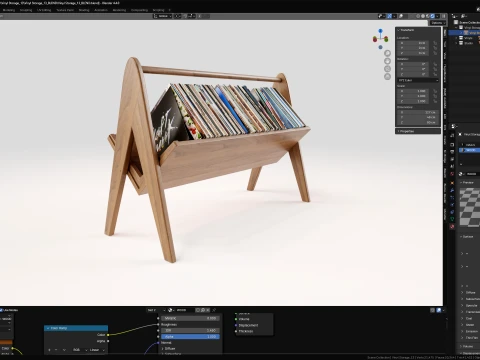This screenshot has width=480, height=360.
Task: Expand the Studio collection in outliner
Action: [457, 43]
